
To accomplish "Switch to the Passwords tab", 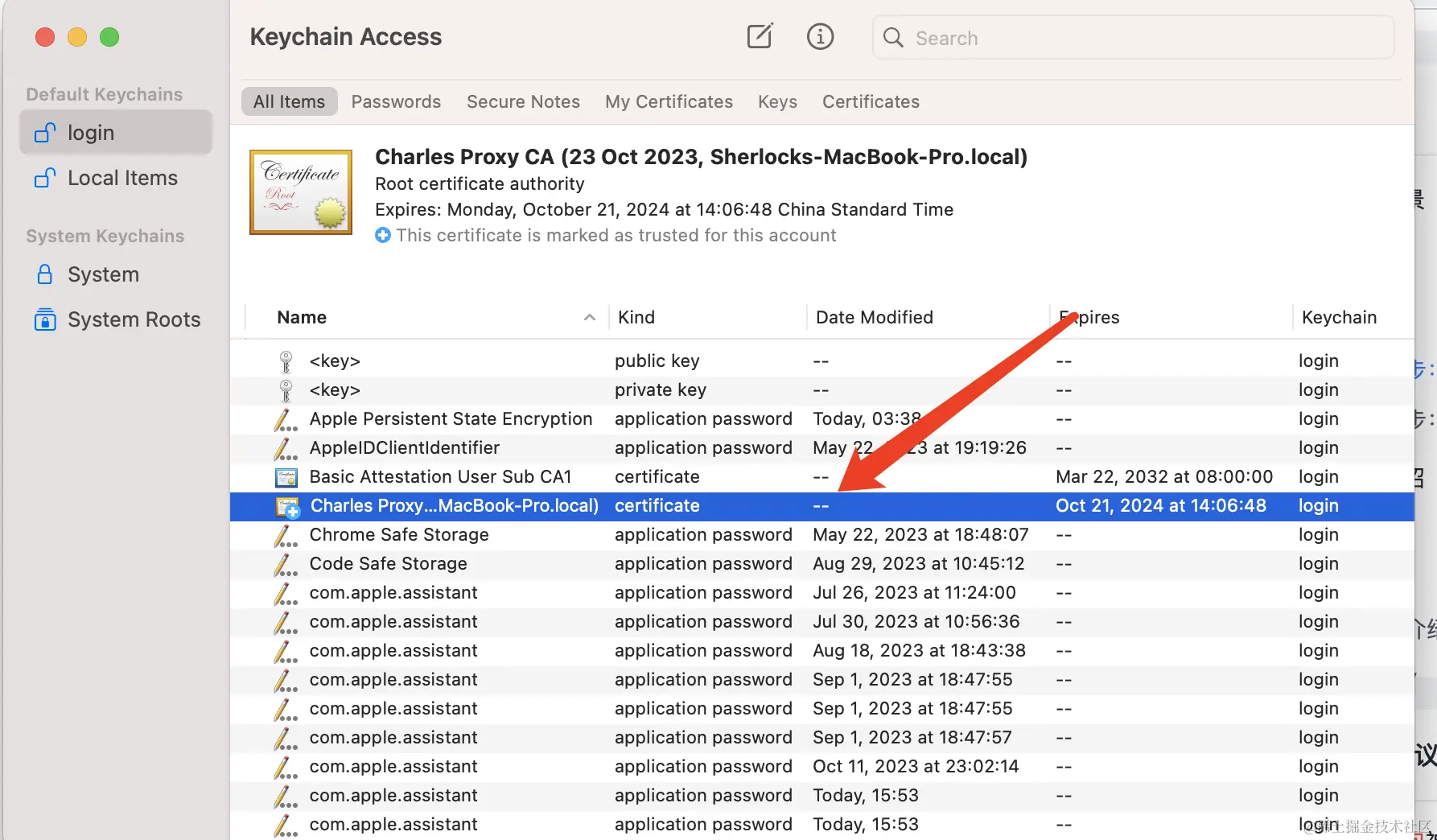I will (x=396, y=101).
